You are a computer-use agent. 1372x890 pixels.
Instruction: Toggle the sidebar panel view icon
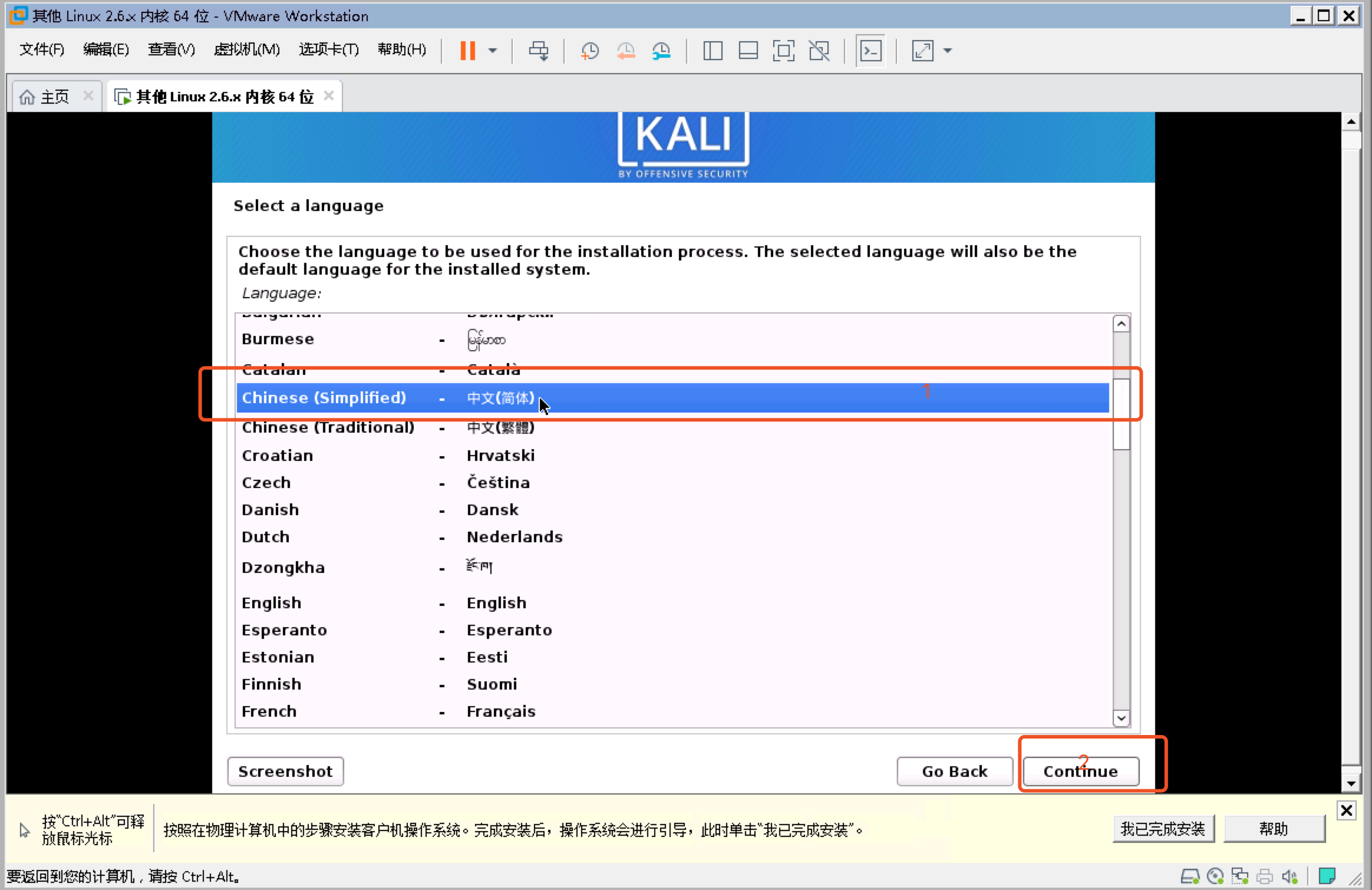(x=713, y=51)
